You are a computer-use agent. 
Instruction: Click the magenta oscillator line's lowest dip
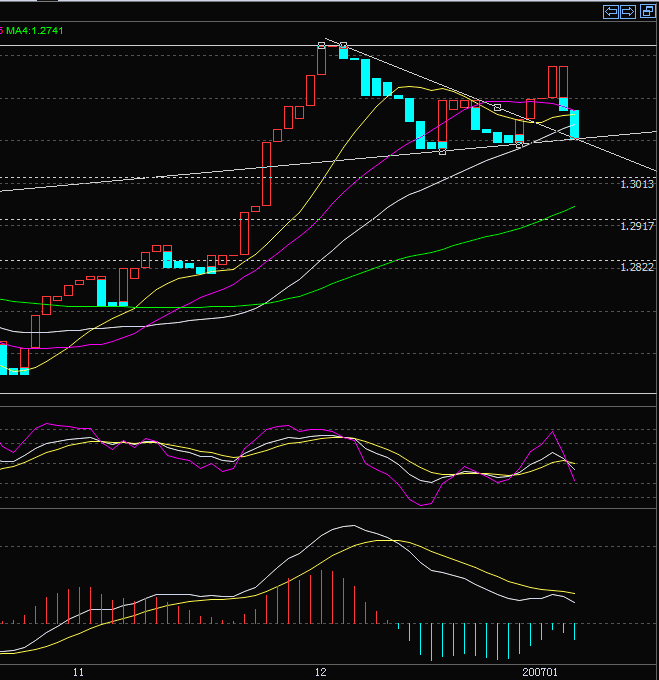pos(422,505)
